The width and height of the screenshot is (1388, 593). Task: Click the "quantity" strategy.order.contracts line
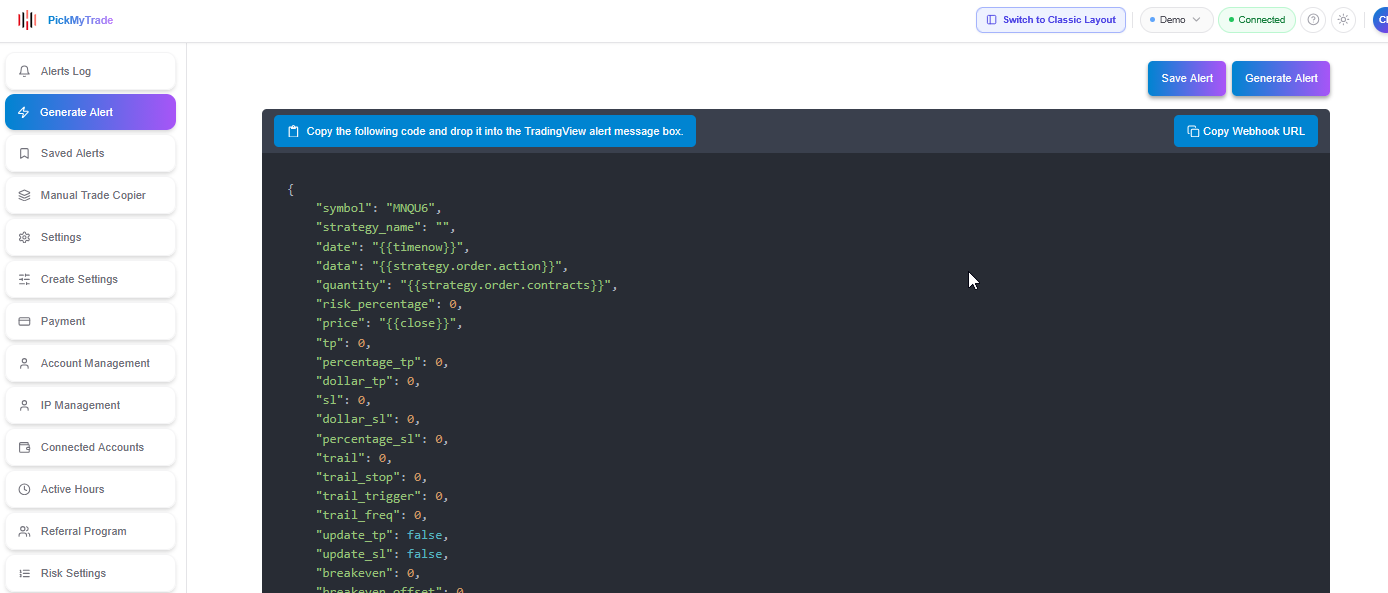(466, 285)
